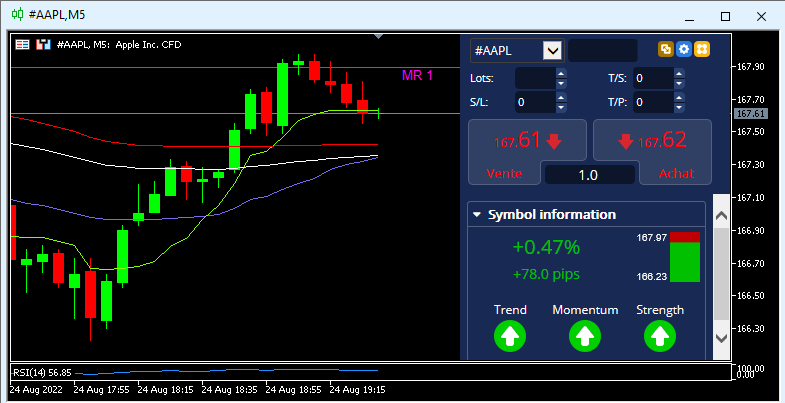Click the MR 1 magenta level label
Screen dimensions: 785x403
[x=417, y=76]
